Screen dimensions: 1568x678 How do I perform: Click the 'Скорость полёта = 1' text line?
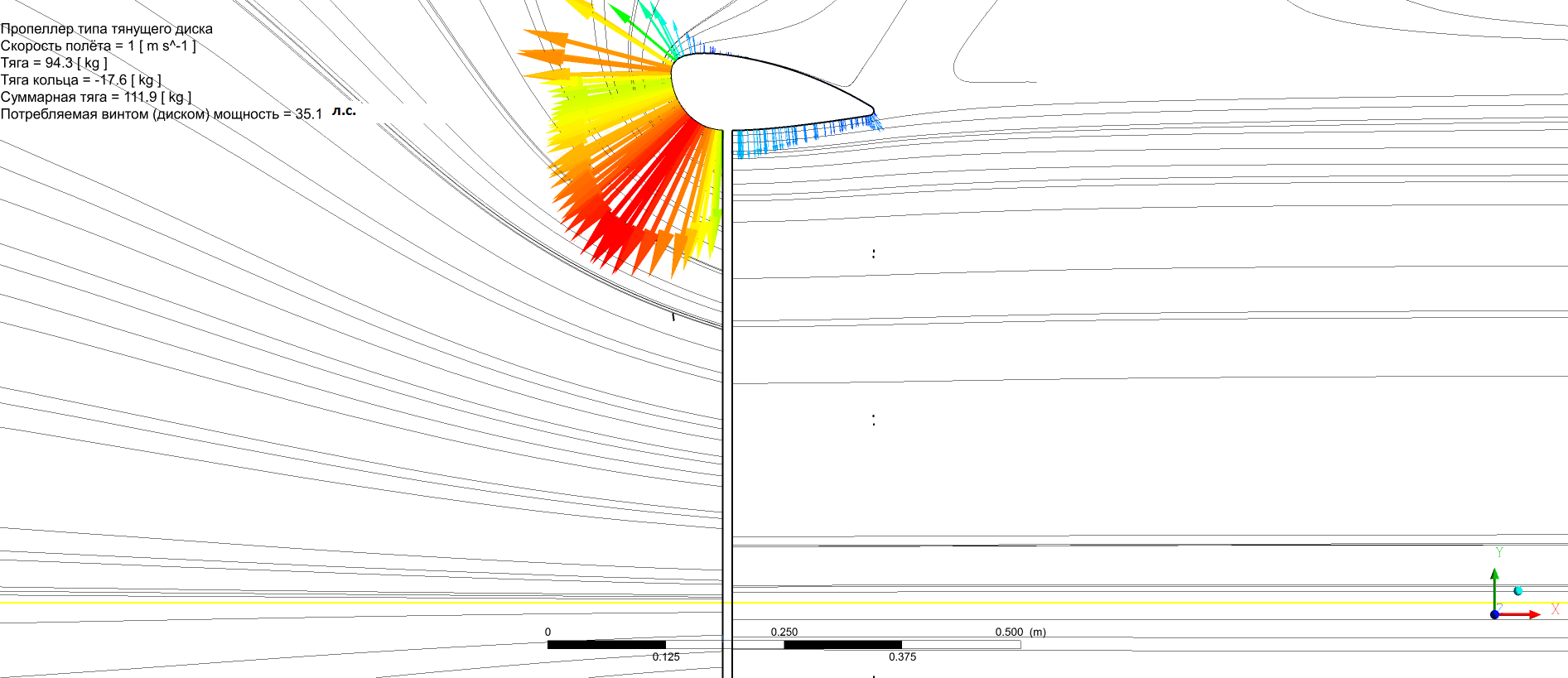98,46
